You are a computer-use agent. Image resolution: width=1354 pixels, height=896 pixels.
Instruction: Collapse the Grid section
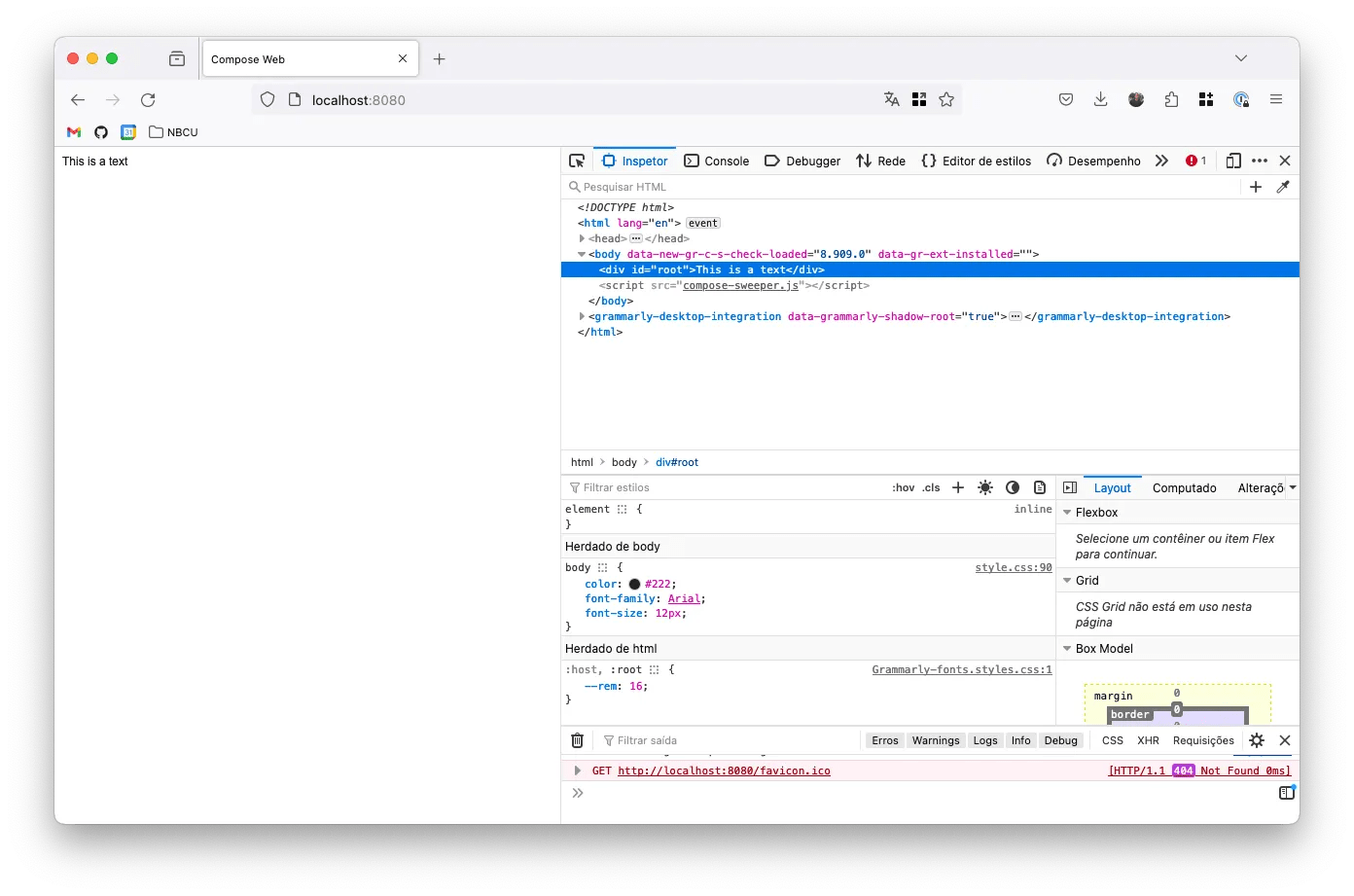pos(1067,581)
